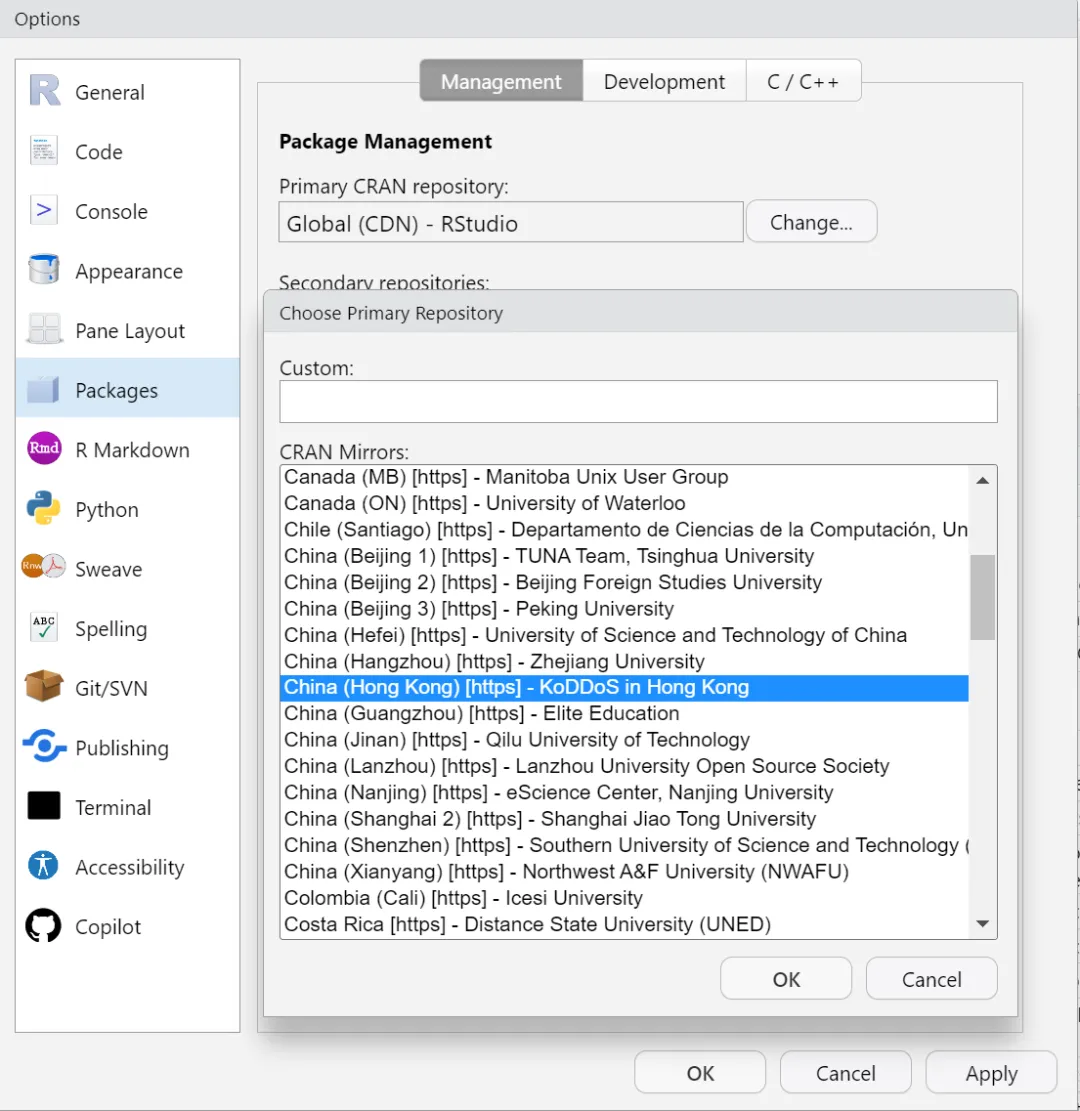The image size is (1080, 1111).
Task: Select China (Beijing 2) Beijing Foreign Studies
Action: [x=624, y=582]
